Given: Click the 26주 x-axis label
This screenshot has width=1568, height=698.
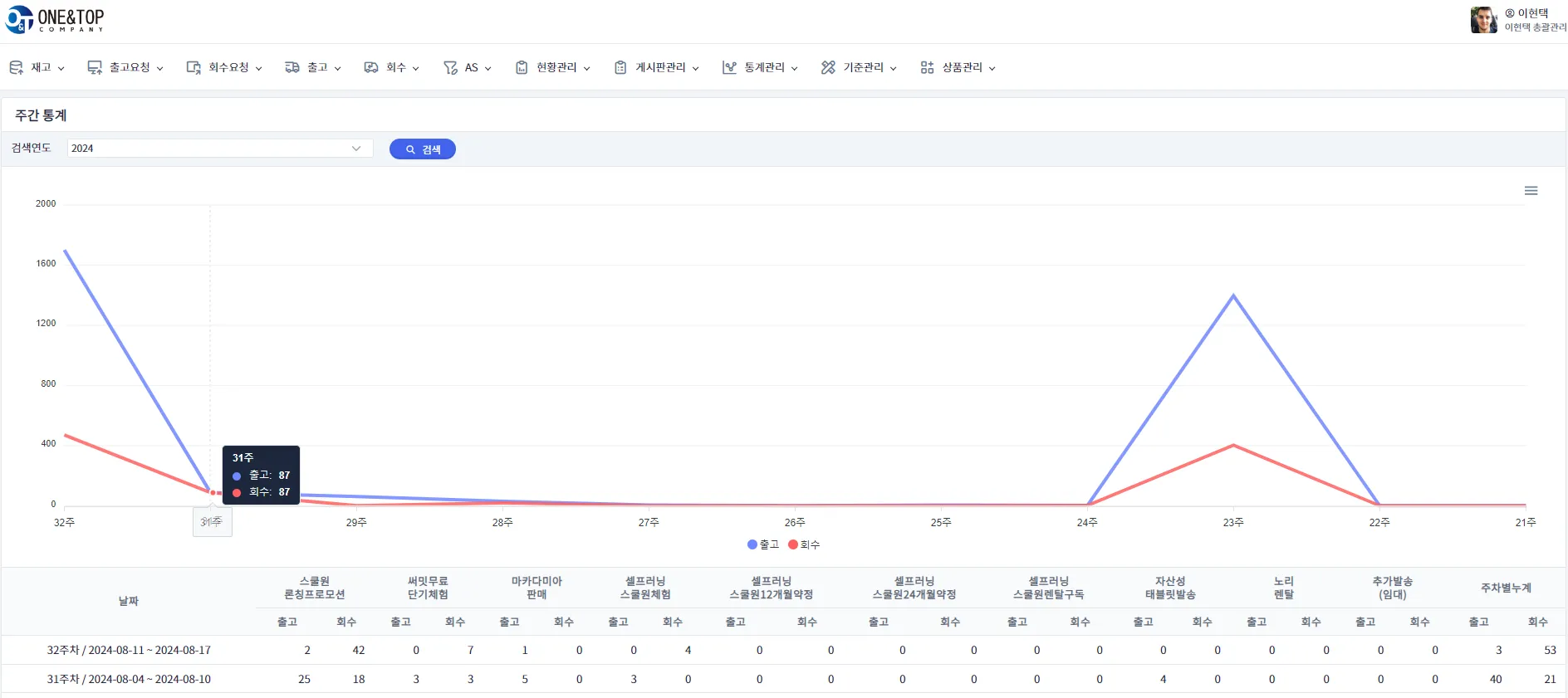Looking at the screenshot, I should point(795,522).
